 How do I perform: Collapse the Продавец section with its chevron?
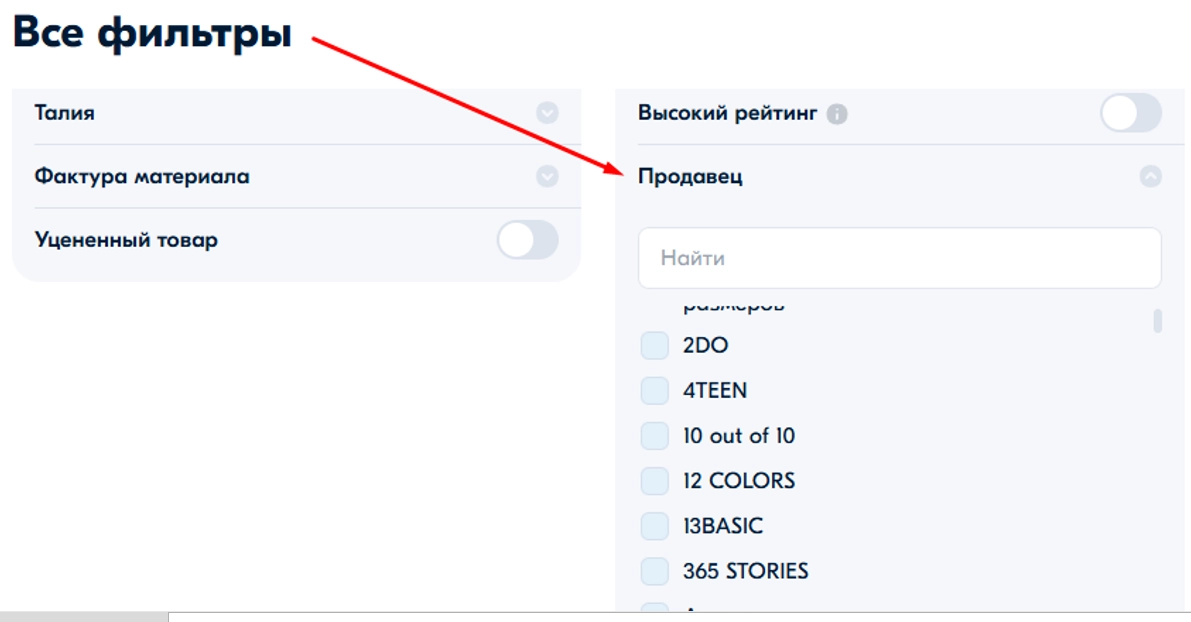(x=1151, y=177)
